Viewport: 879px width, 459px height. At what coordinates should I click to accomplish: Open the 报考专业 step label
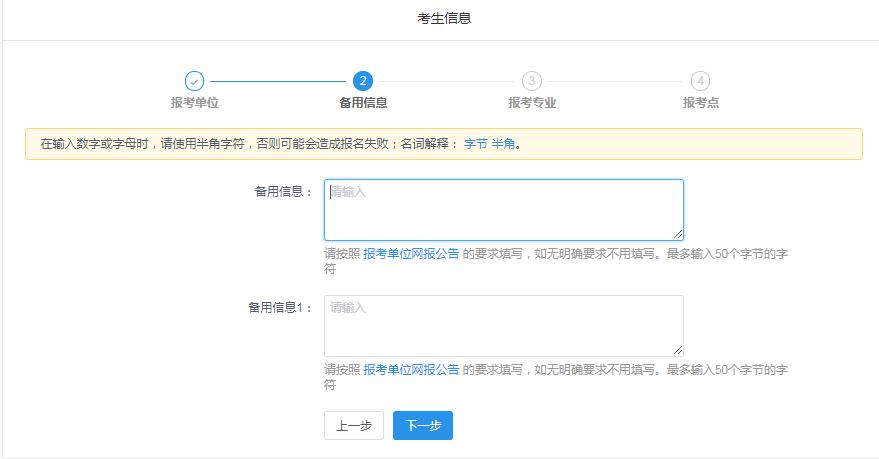tap(532, 103)
